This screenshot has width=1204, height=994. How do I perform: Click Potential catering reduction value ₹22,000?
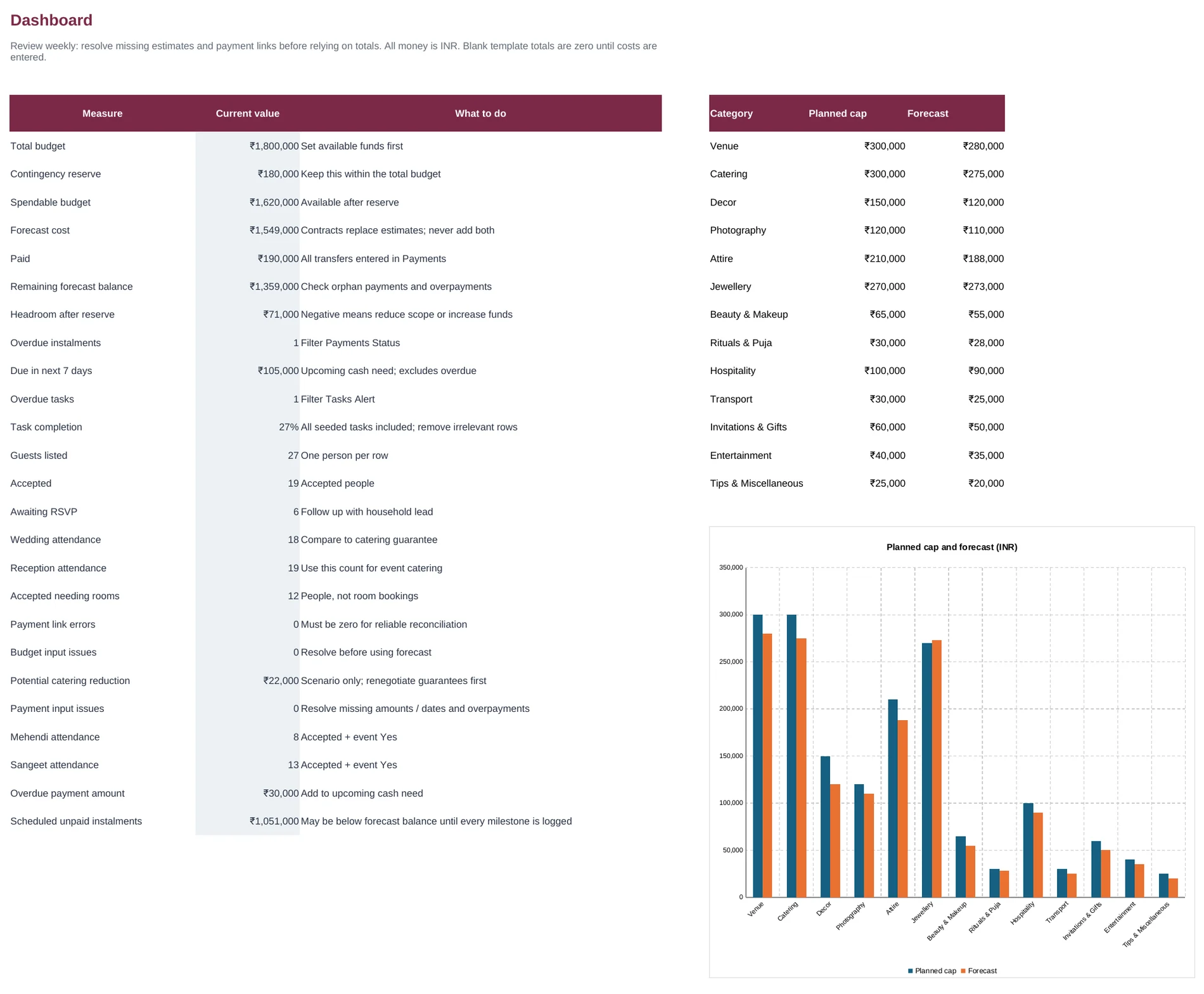[281, 681]
